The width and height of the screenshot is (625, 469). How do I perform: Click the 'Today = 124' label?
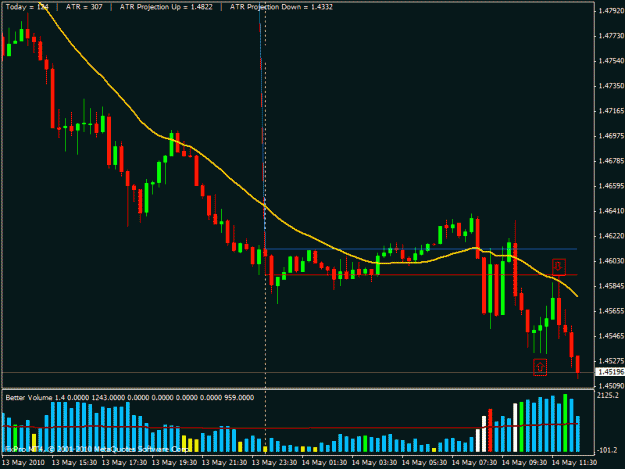tap(27, 7)
